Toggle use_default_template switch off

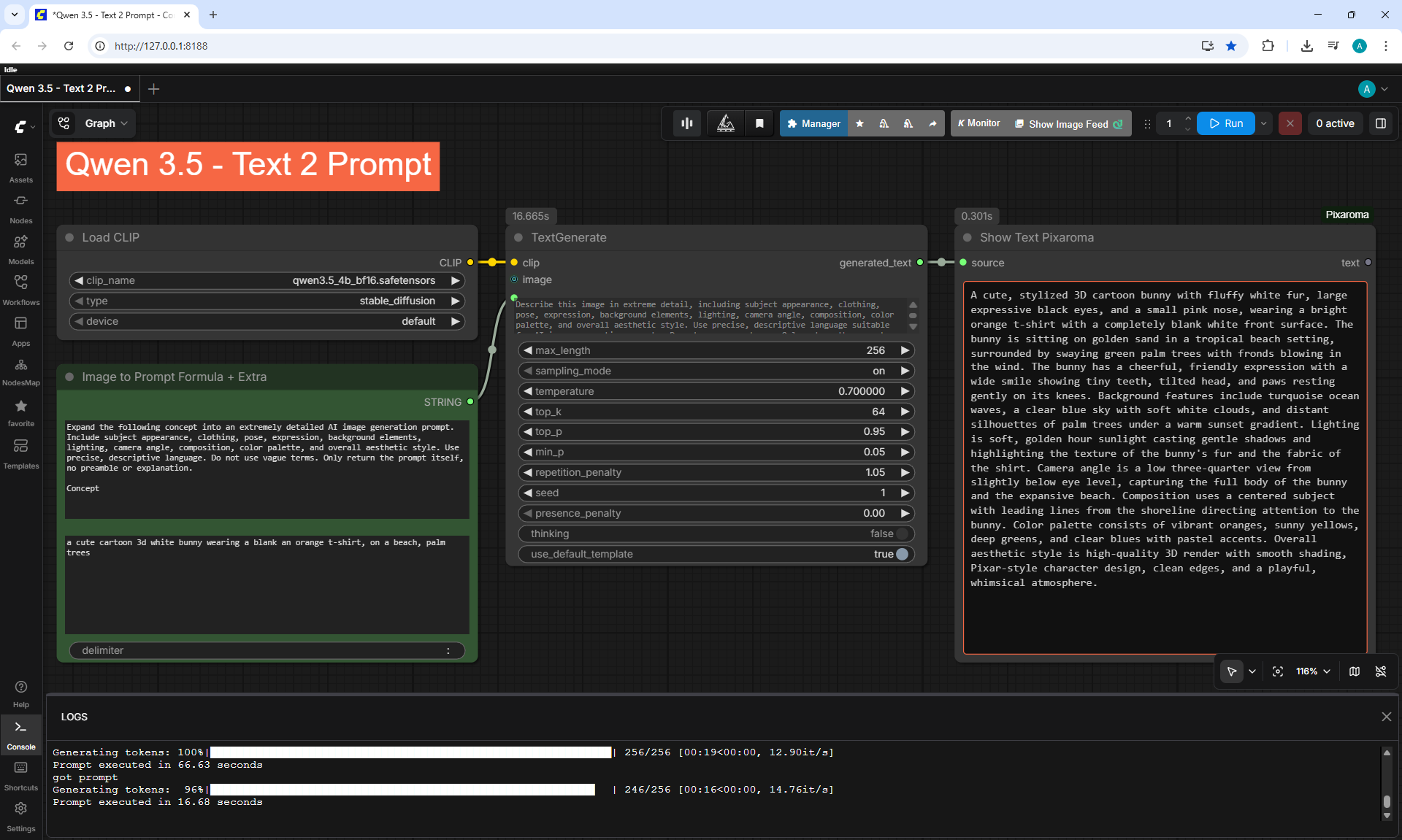point(902,554)
